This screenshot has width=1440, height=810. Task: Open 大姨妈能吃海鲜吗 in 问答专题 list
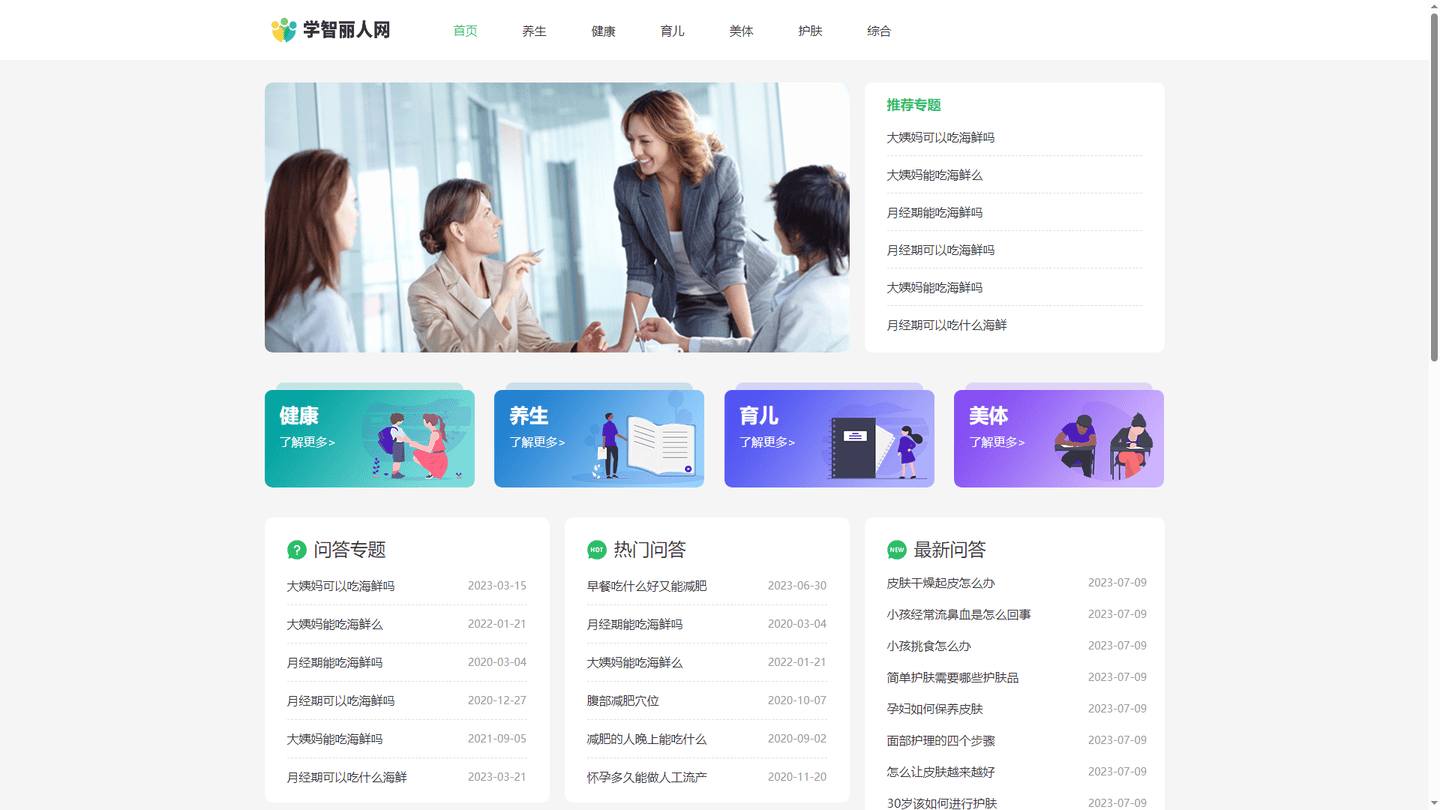click(x=334, y=739)
